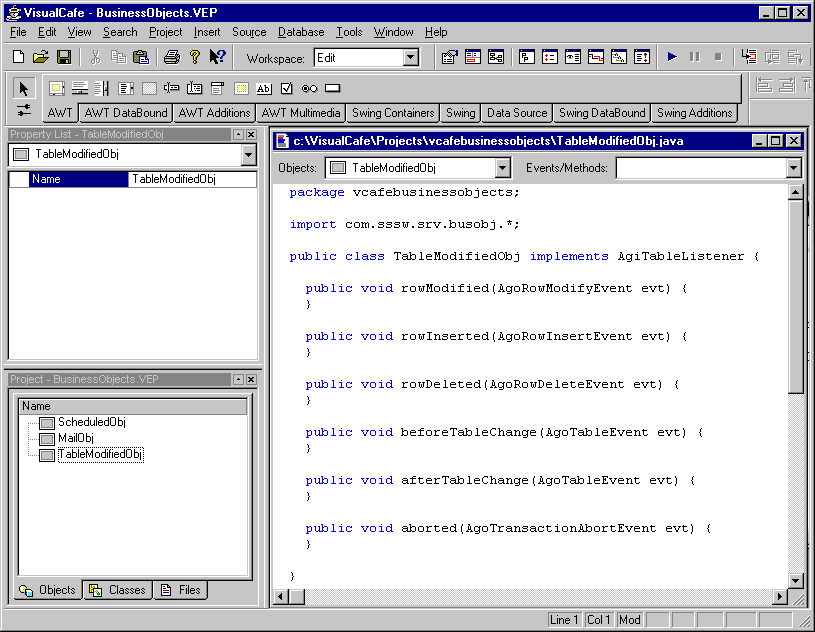Click the Open folder icon
Viewport: 815px width, 632px height.
pos(41,57)
